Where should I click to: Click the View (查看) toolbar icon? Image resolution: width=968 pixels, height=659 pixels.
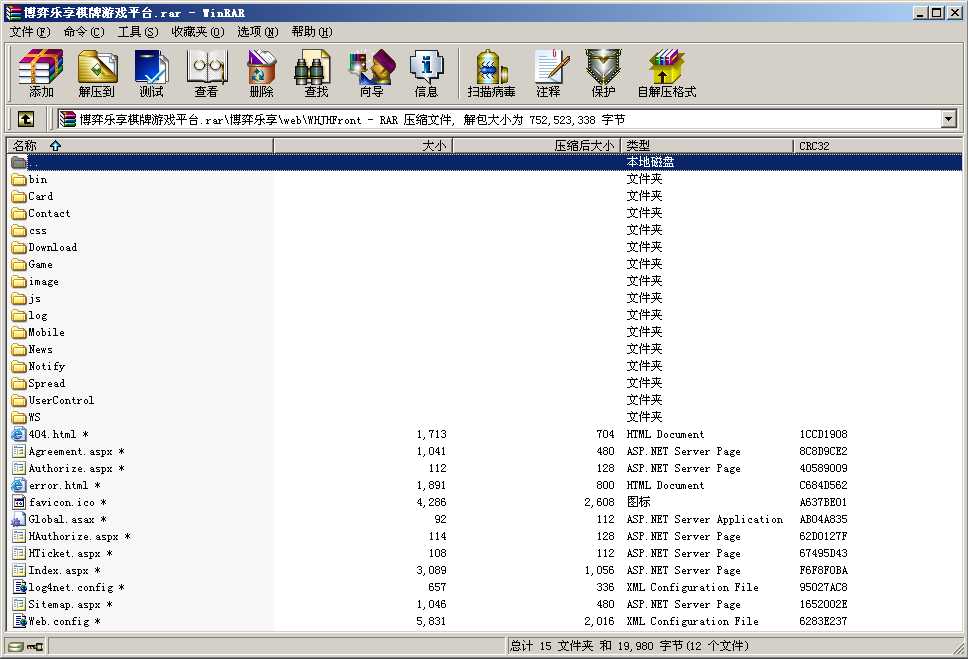206,73
